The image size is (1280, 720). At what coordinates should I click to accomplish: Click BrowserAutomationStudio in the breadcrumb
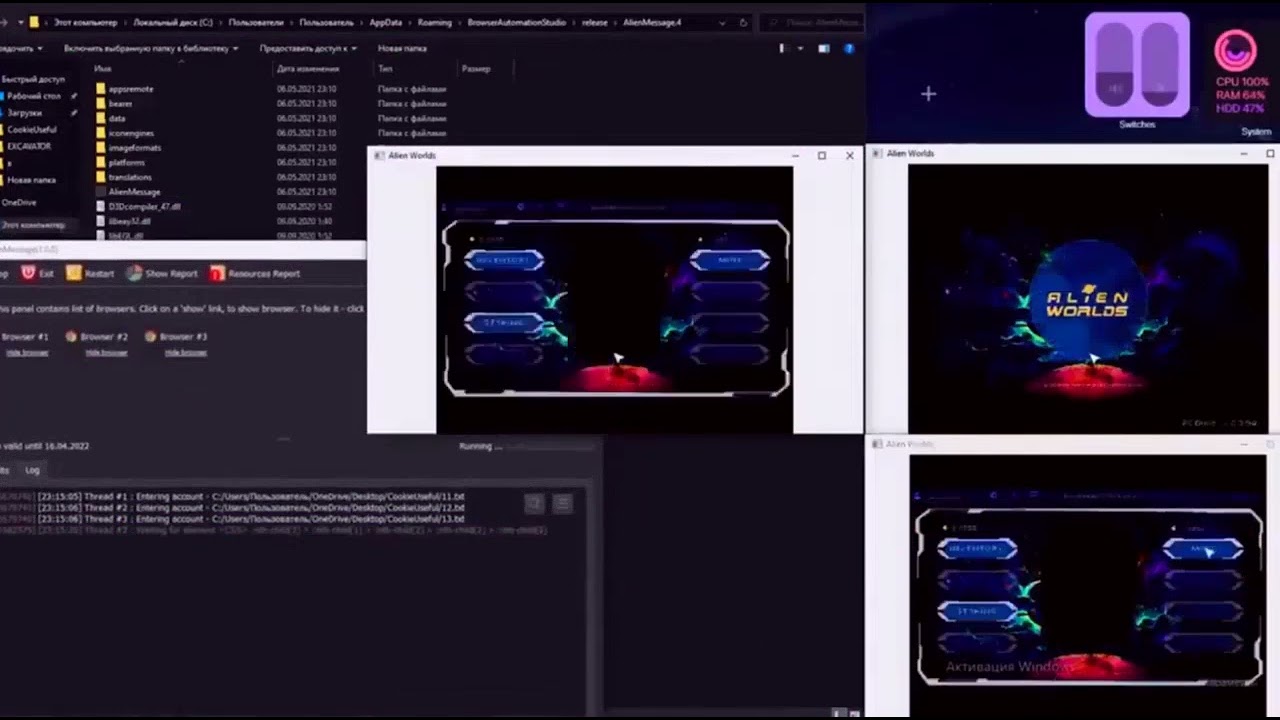point(515,22)
